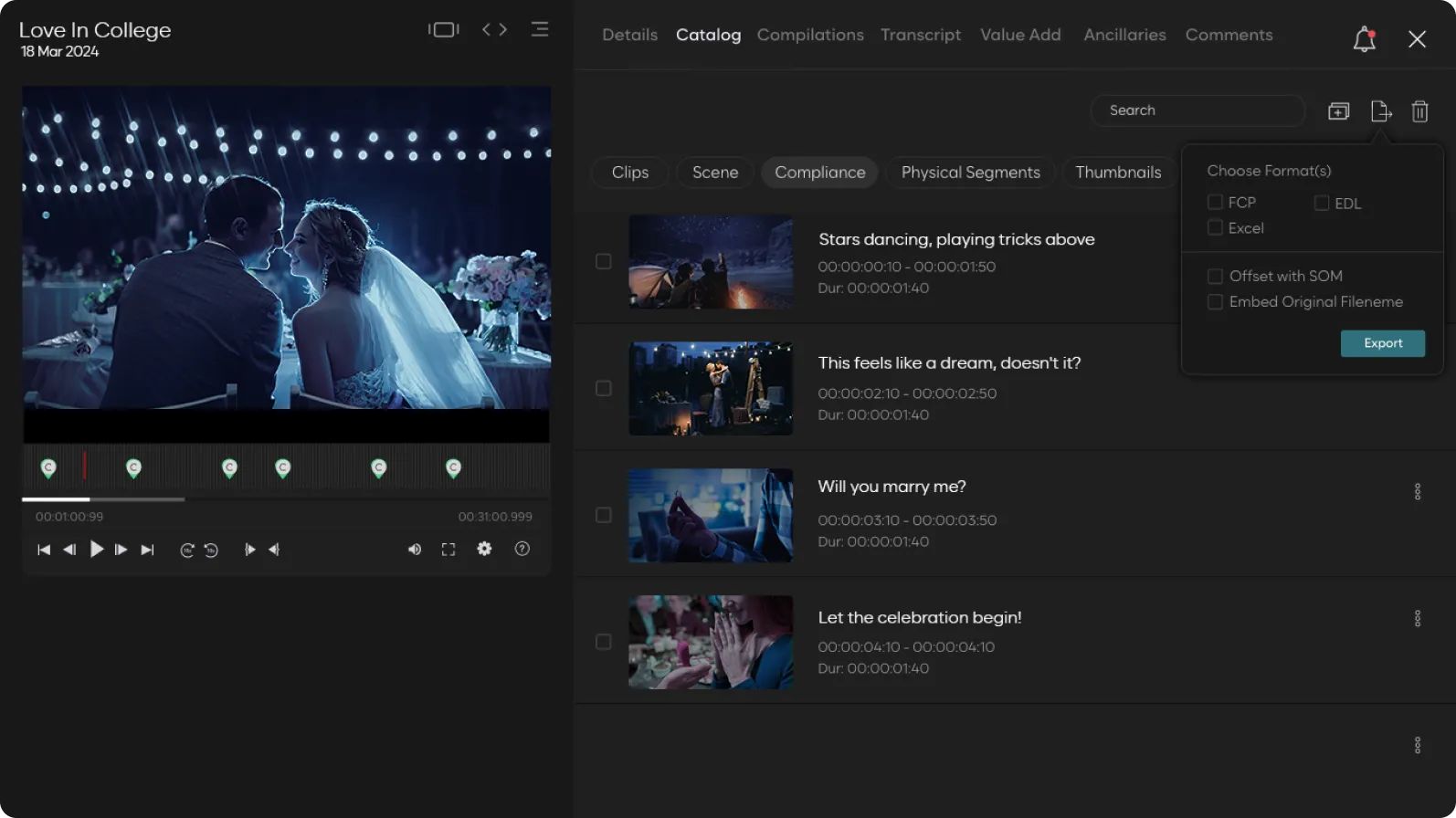This screenshot has height=818, width=1456.
Task: Open options for 'Let the celebration begin!' clip
Action: pyautogui.click(x=1418, y=619)
